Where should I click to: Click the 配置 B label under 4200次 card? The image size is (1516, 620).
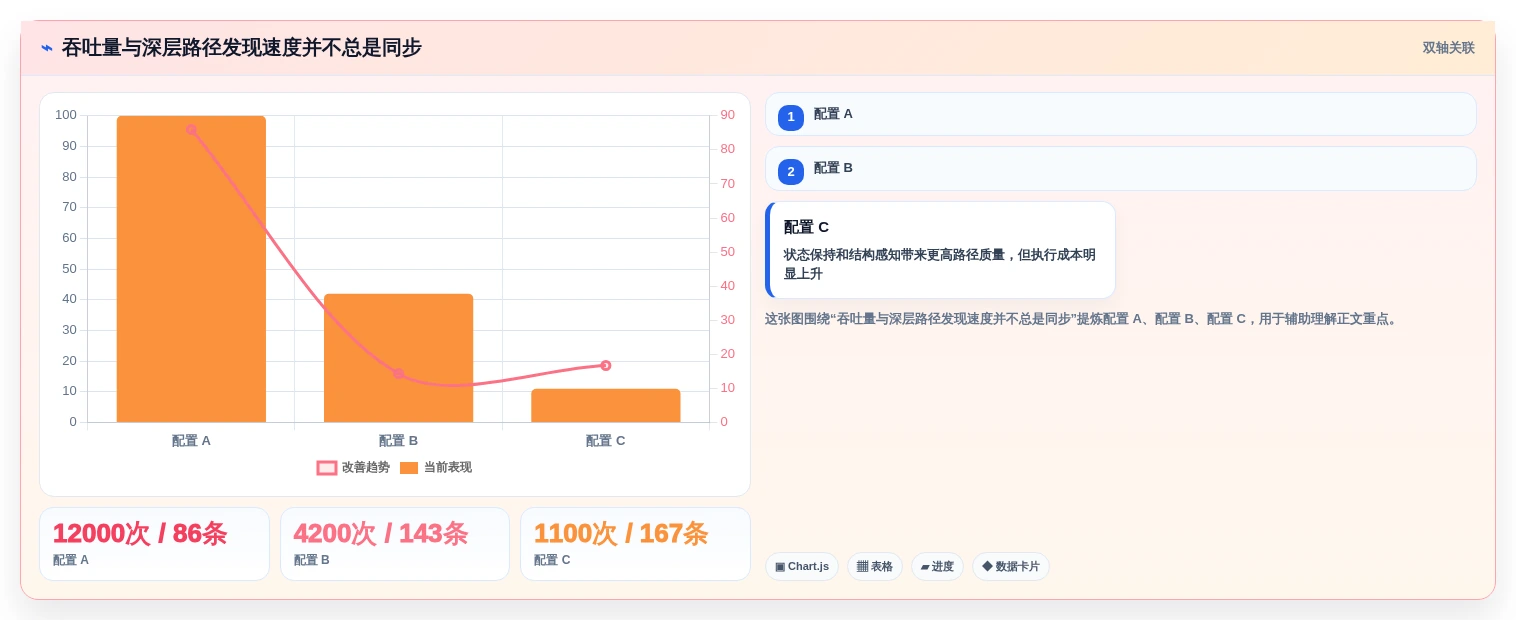tap(312, 560)
